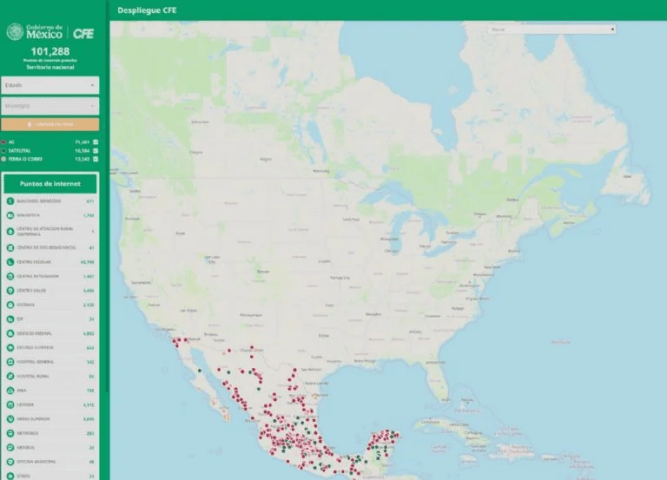667x480 pixels.
Task: Select the Oficina Municipal icon
Action: point(10,462)
